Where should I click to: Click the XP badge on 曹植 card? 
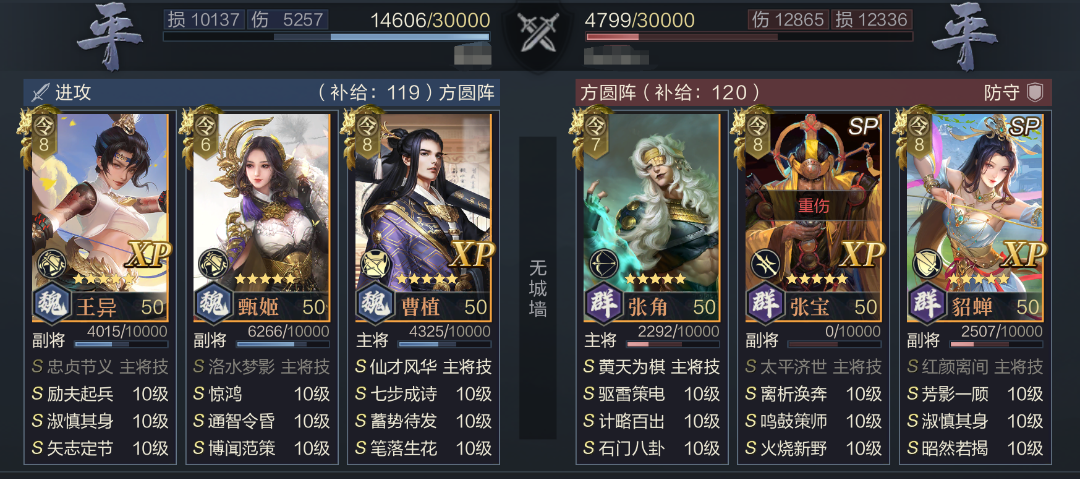click(x=470, y=256)
